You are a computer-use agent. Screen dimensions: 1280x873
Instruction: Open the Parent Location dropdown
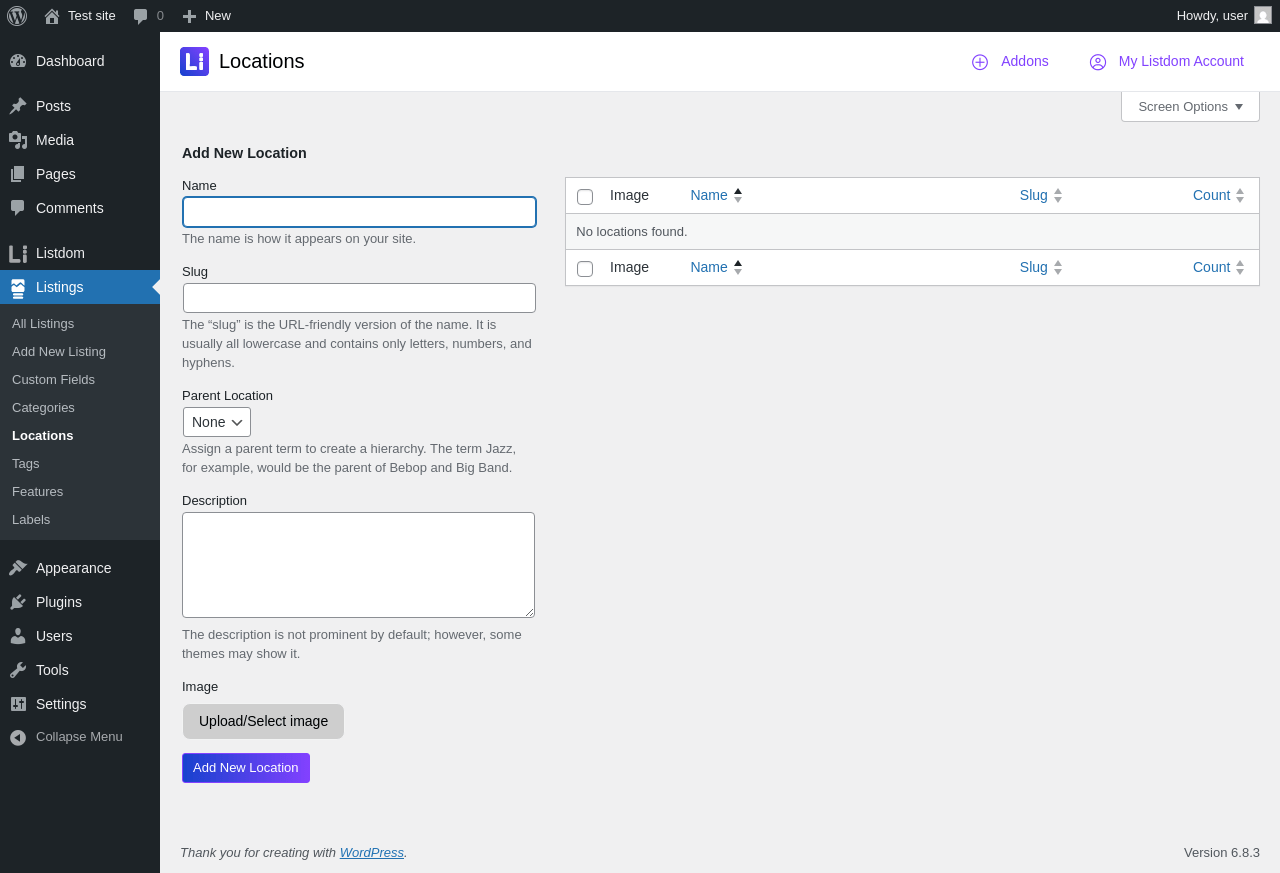[217, 422]
